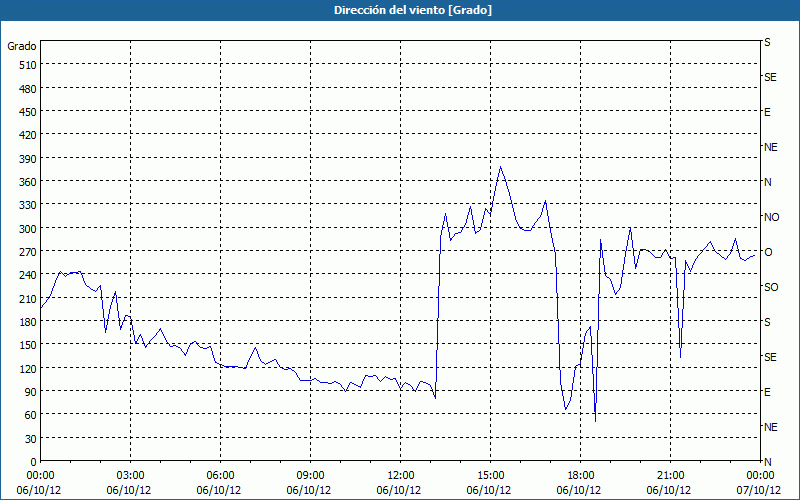
Task: Click the 03:00 time axis label
Action: 131,476
